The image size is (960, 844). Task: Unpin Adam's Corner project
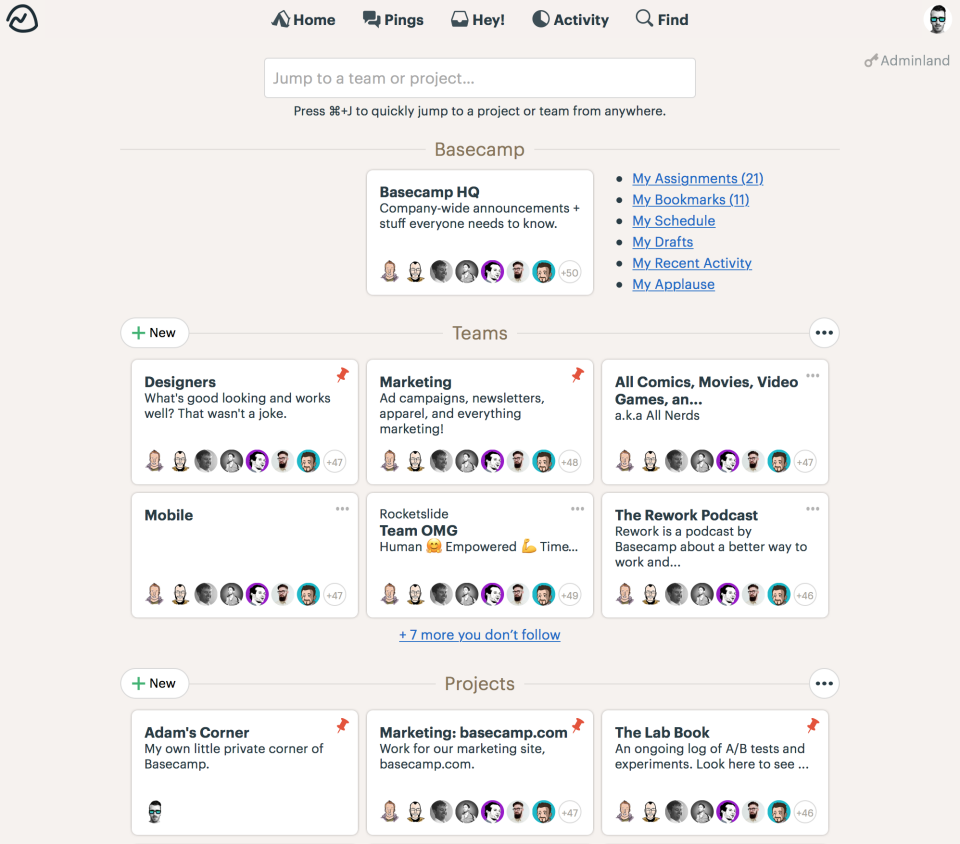343,725
